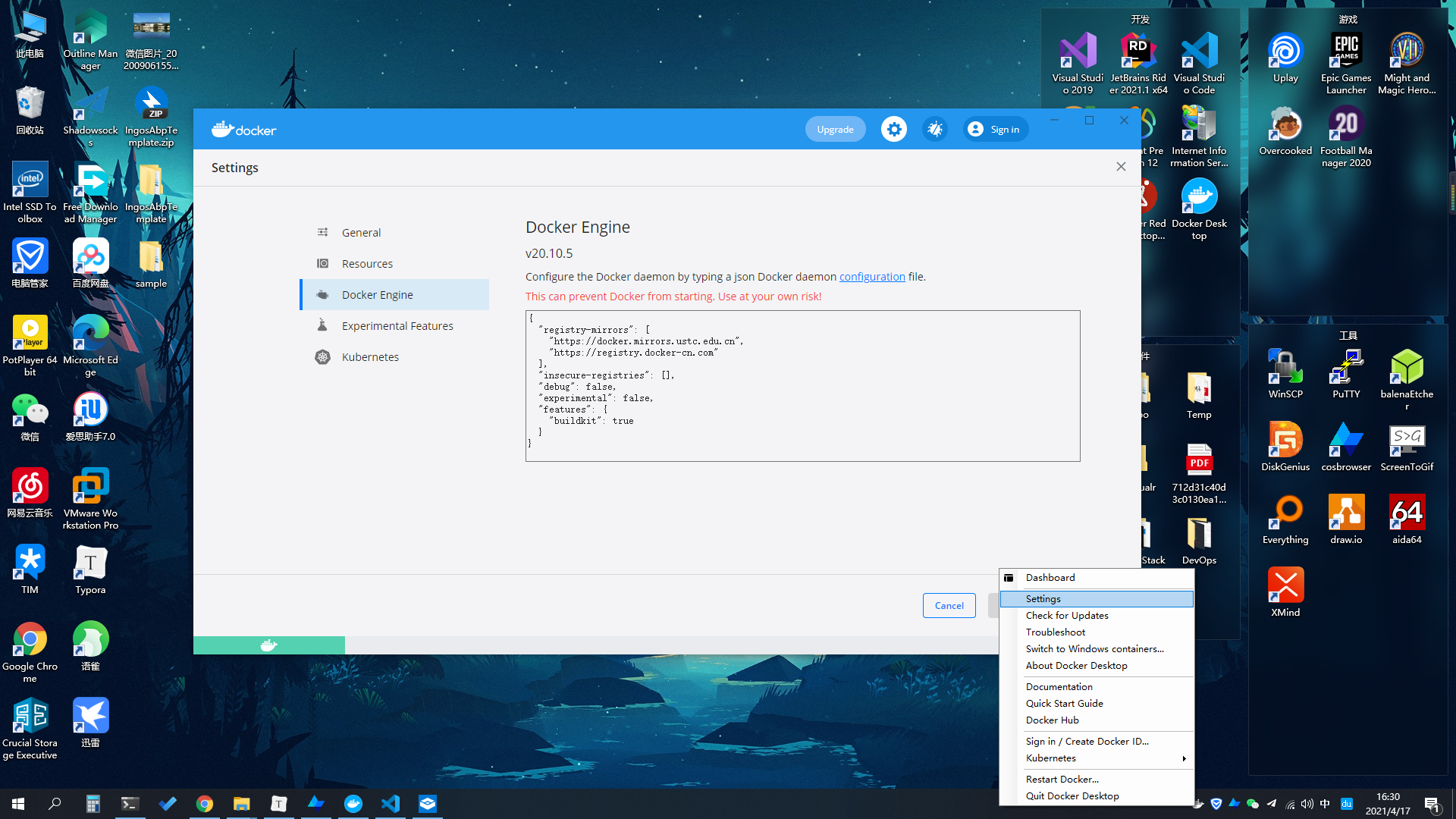The height and width of the screenshot is (819, 1456).
Task: Open the Kubernetes settings section
Action: (370, 357)
